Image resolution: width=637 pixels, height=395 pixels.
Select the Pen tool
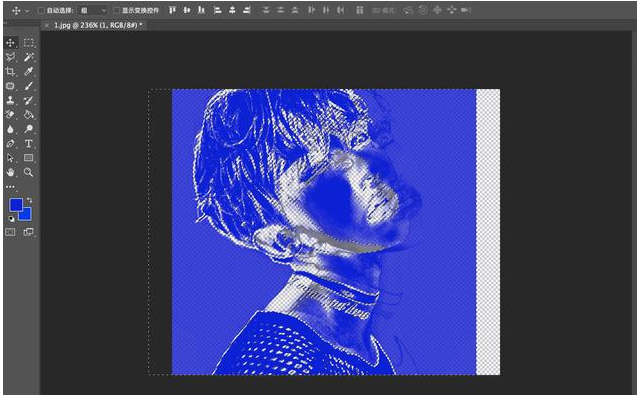point(10,143)
